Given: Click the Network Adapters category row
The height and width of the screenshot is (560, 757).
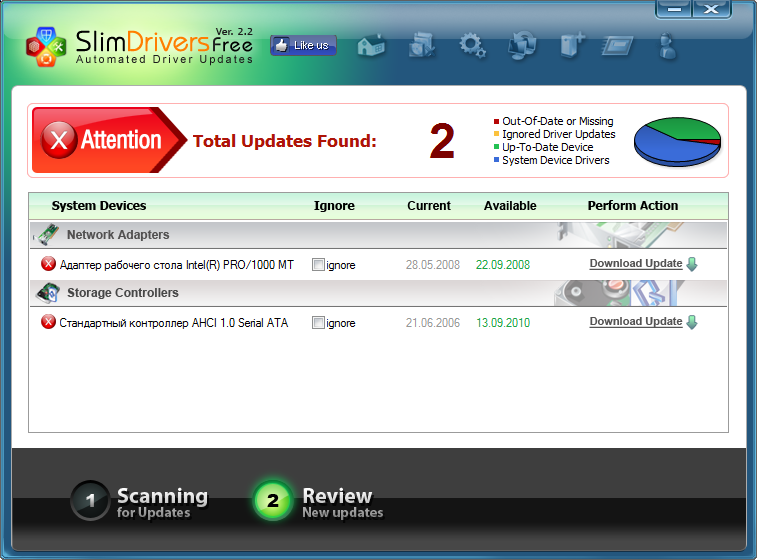Looking at the screenshot, I should click(x=378, y=235).
